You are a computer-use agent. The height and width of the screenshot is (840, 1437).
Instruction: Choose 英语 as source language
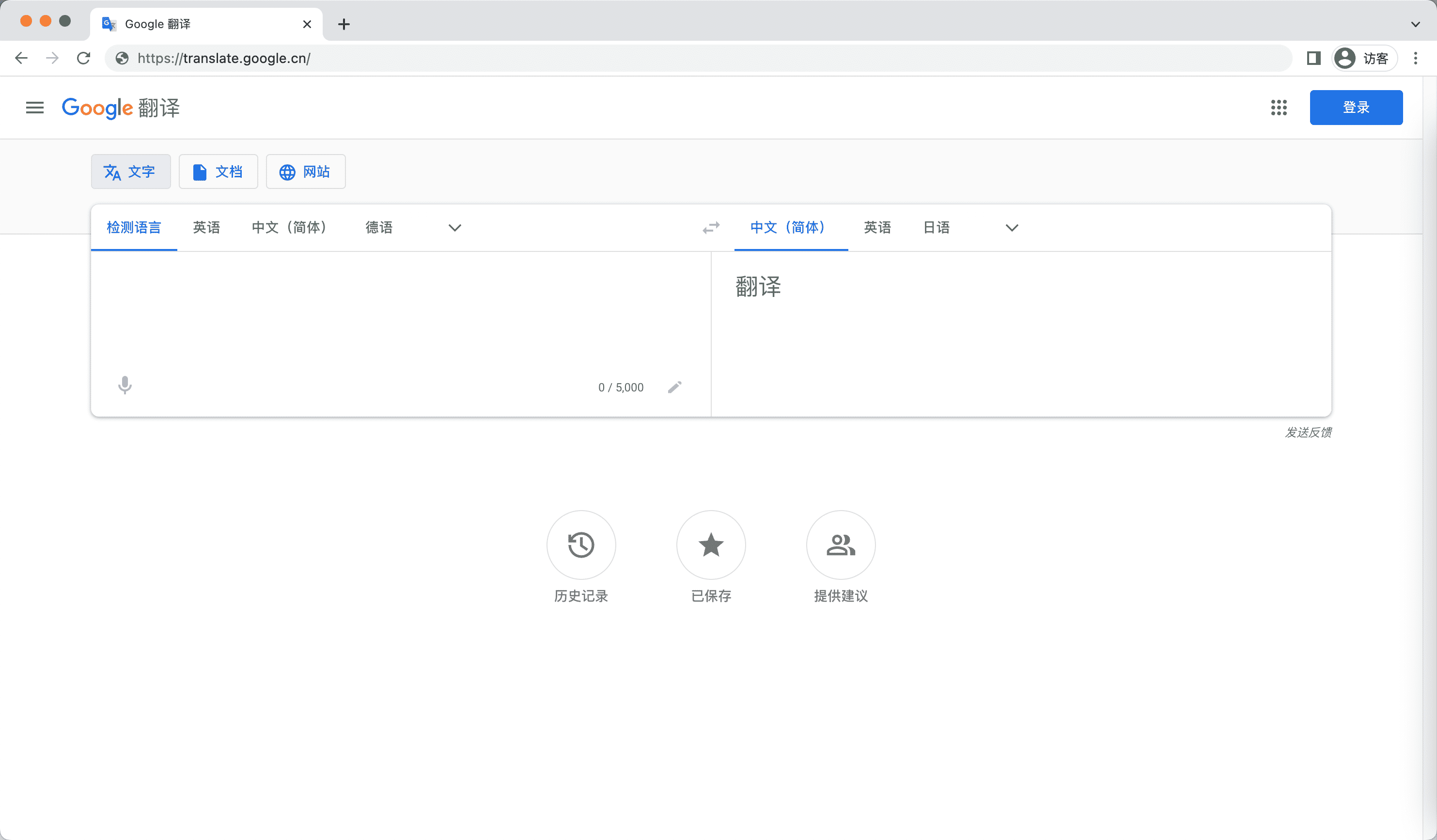pyautogui.click(x=206, y=228)
